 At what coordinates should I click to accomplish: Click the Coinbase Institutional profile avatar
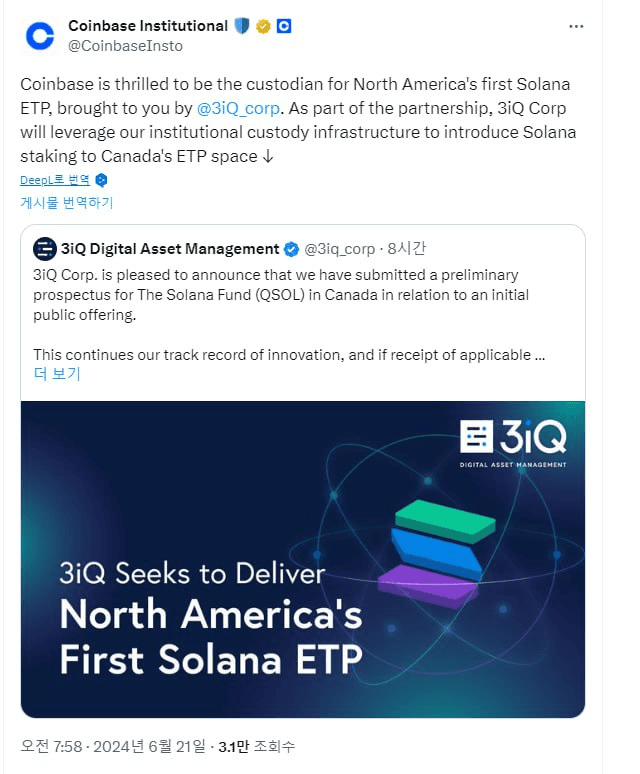tap(40, 36)
